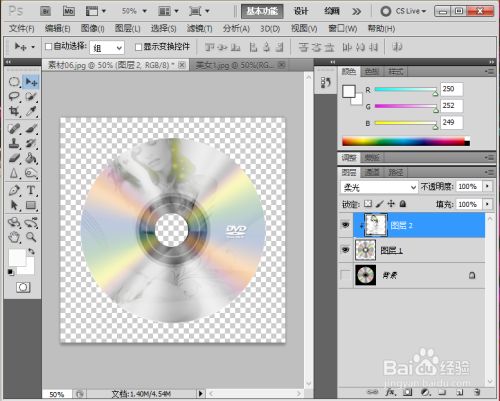This screenshot has width=500, height=401.
Task: Open the 文件(F) menu
Action: point(22,29)
